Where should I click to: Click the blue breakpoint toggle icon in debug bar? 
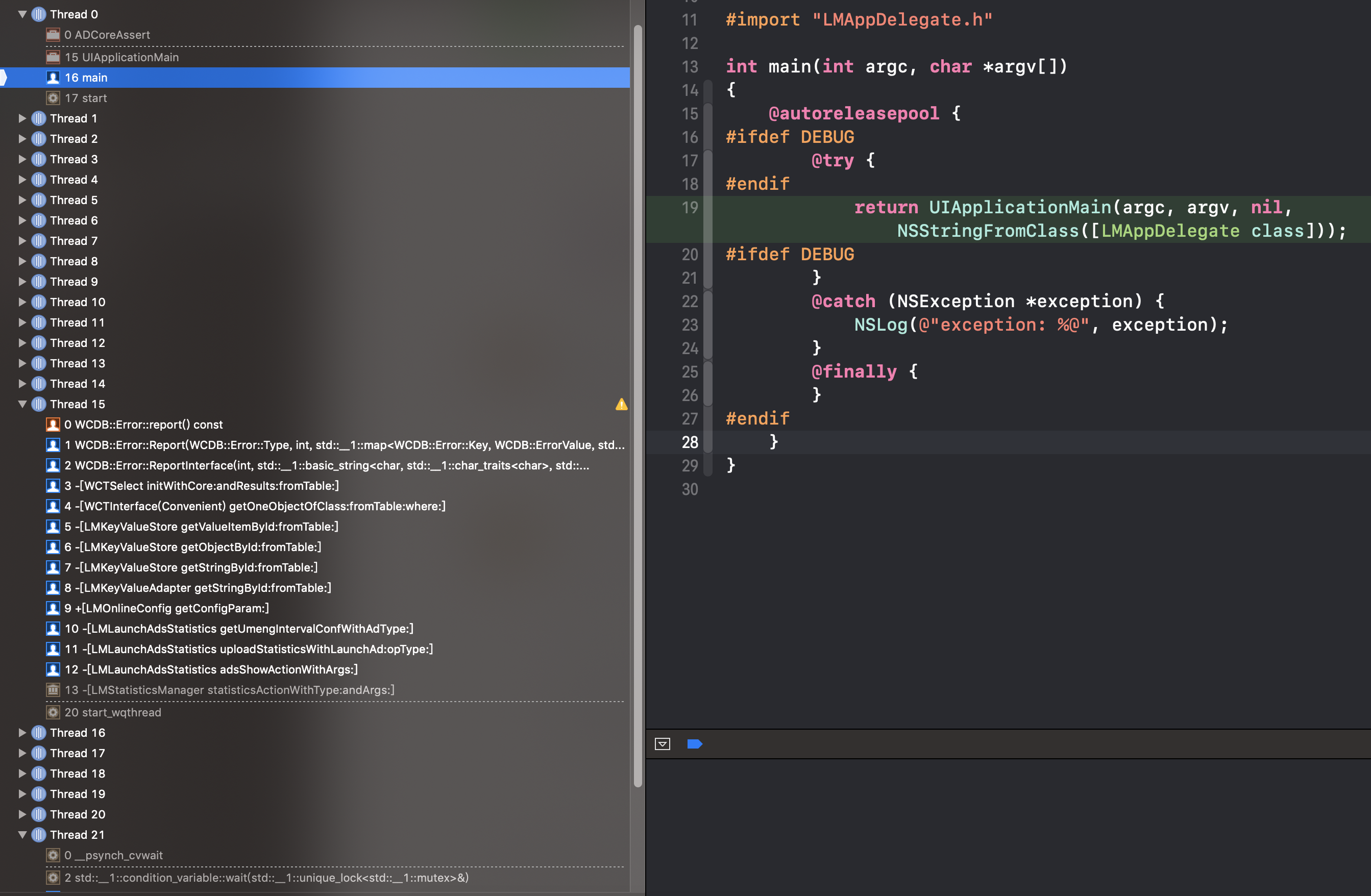click(x=695, y=744)
